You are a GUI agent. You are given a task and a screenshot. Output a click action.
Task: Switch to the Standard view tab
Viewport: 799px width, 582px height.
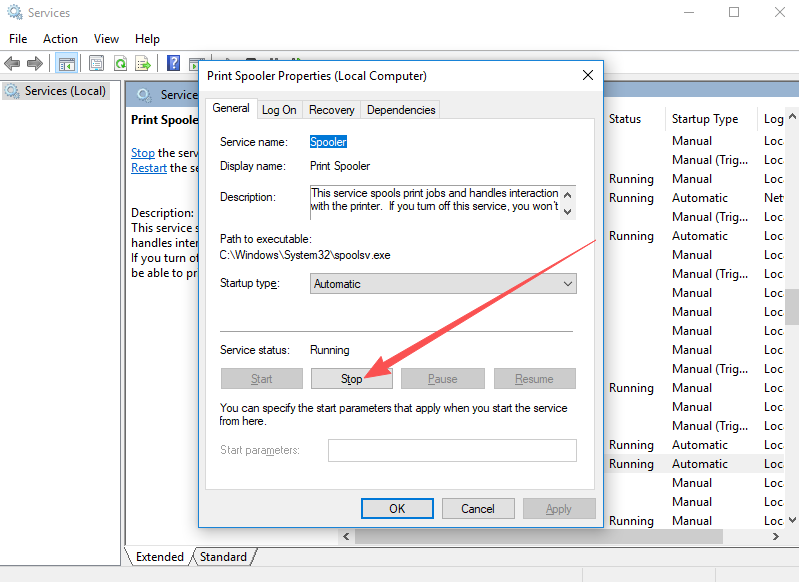[x=223, y=557]
